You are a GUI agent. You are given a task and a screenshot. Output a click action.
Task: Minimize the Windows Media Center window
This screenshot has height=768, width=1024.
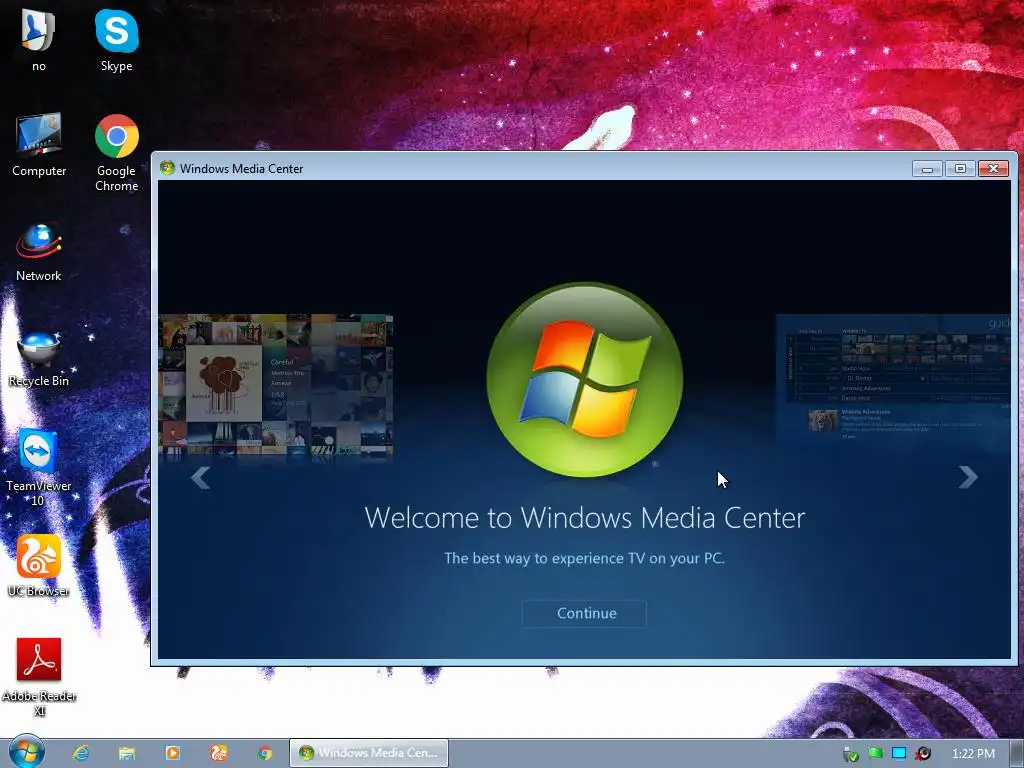[927, 168]
